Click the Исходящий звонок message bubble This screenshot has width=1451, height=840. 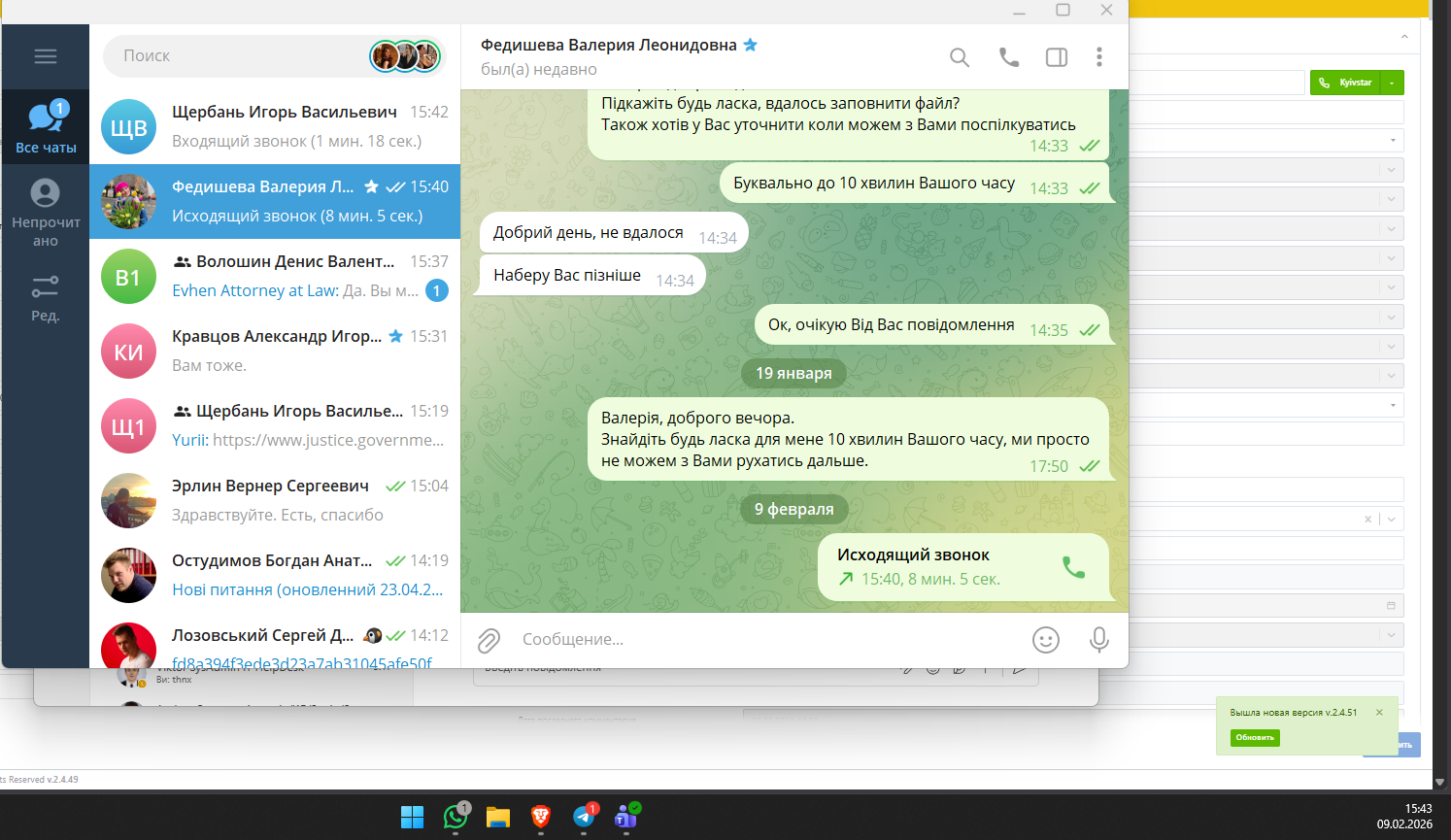coord(965,567)
